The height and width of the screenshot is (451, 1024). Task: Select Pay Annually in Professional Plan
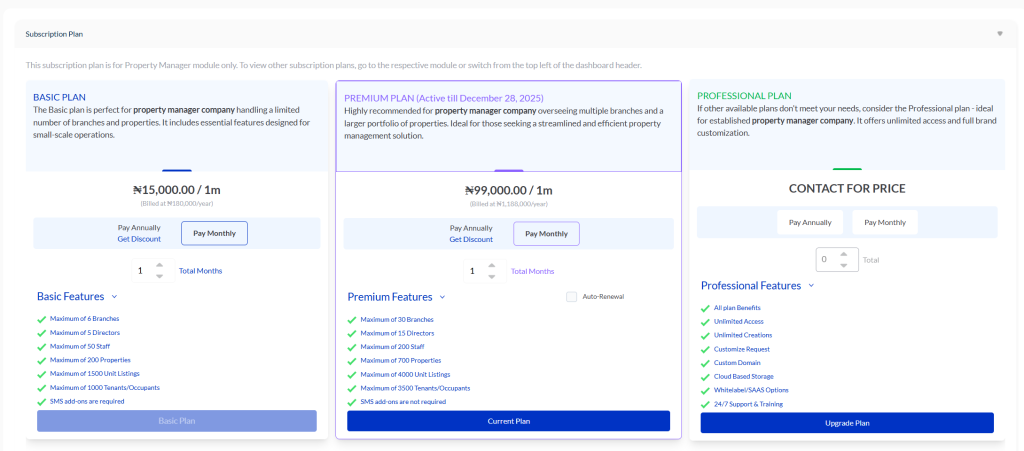(810, 222)
